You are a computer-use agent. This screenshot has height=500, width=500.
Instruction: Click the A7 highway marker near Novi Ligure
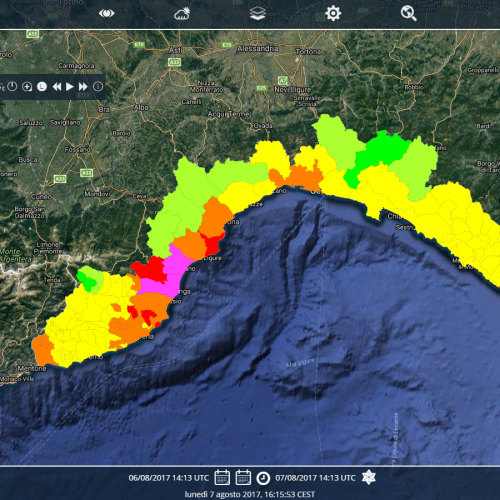pos(283,80)
